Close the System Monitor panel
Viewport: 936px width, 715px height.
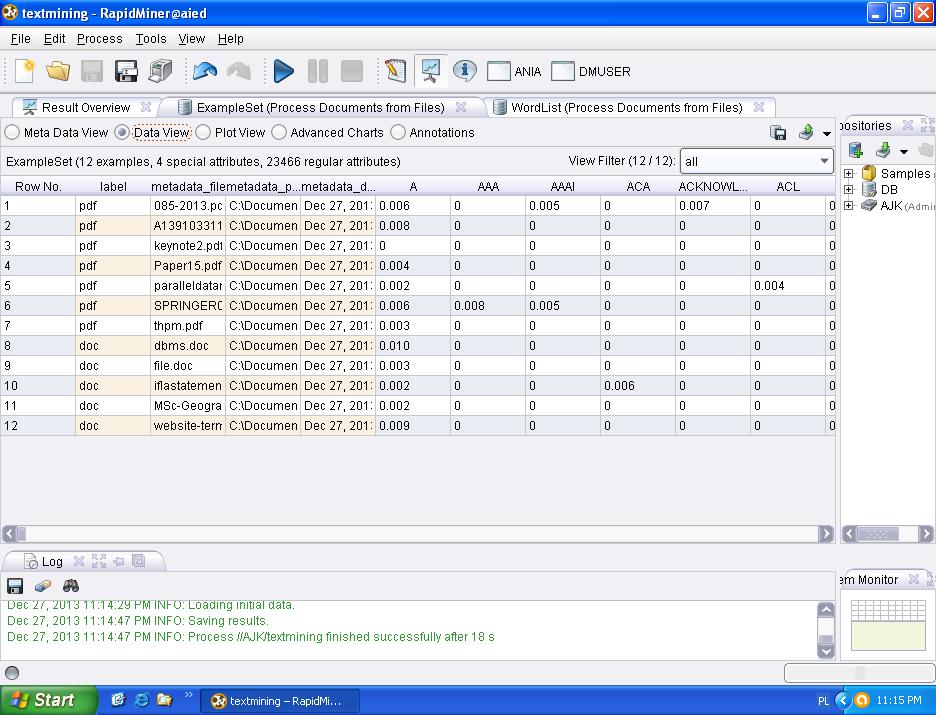click(913, 579)
